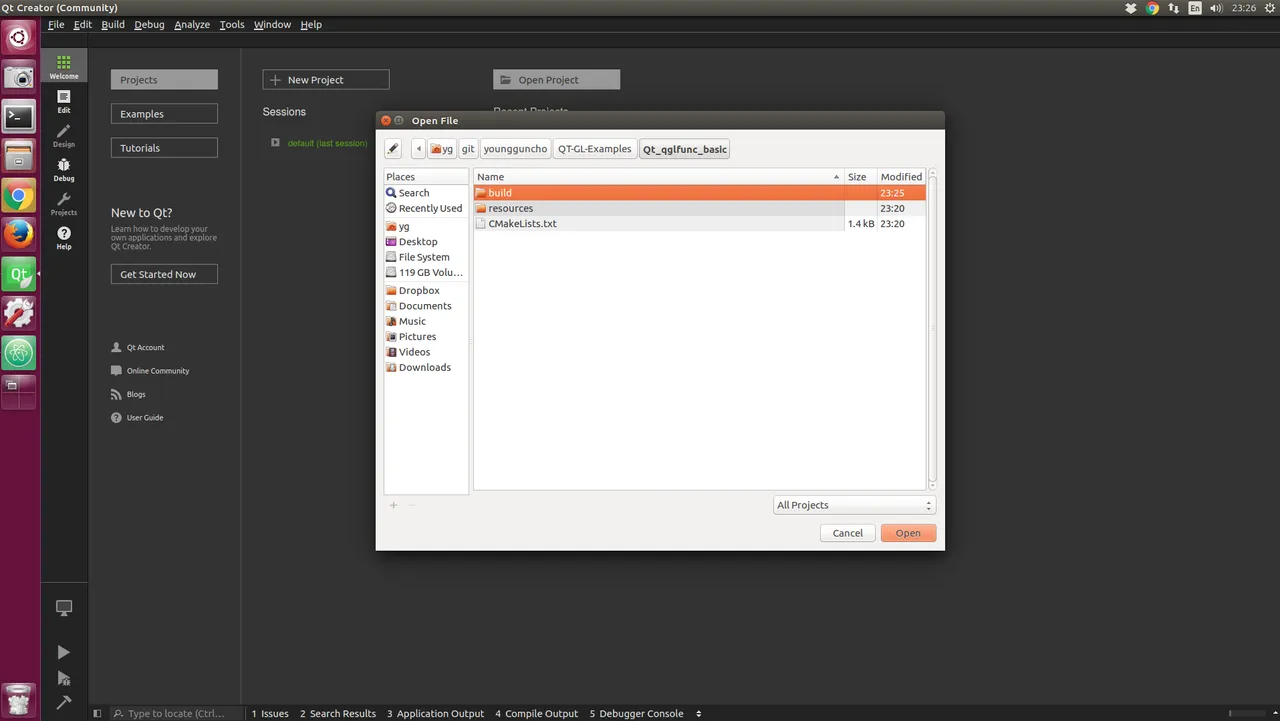Viewport: 1280px width, 721px height.
Task: Open Help mode in Qt sidebar
Action: click(x=64, y=237)
